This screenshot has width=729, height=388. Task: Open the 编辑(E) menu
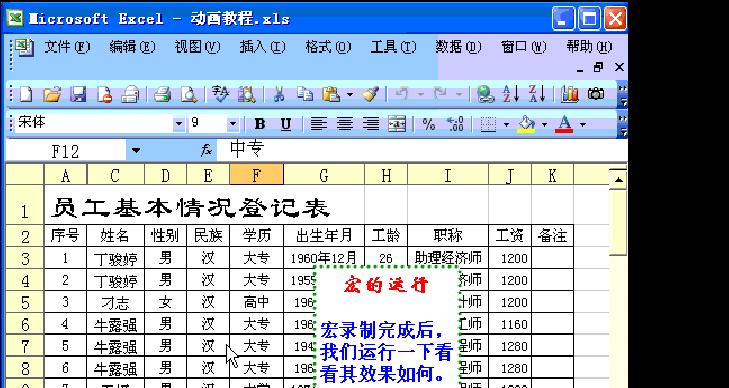click(133, 47)
